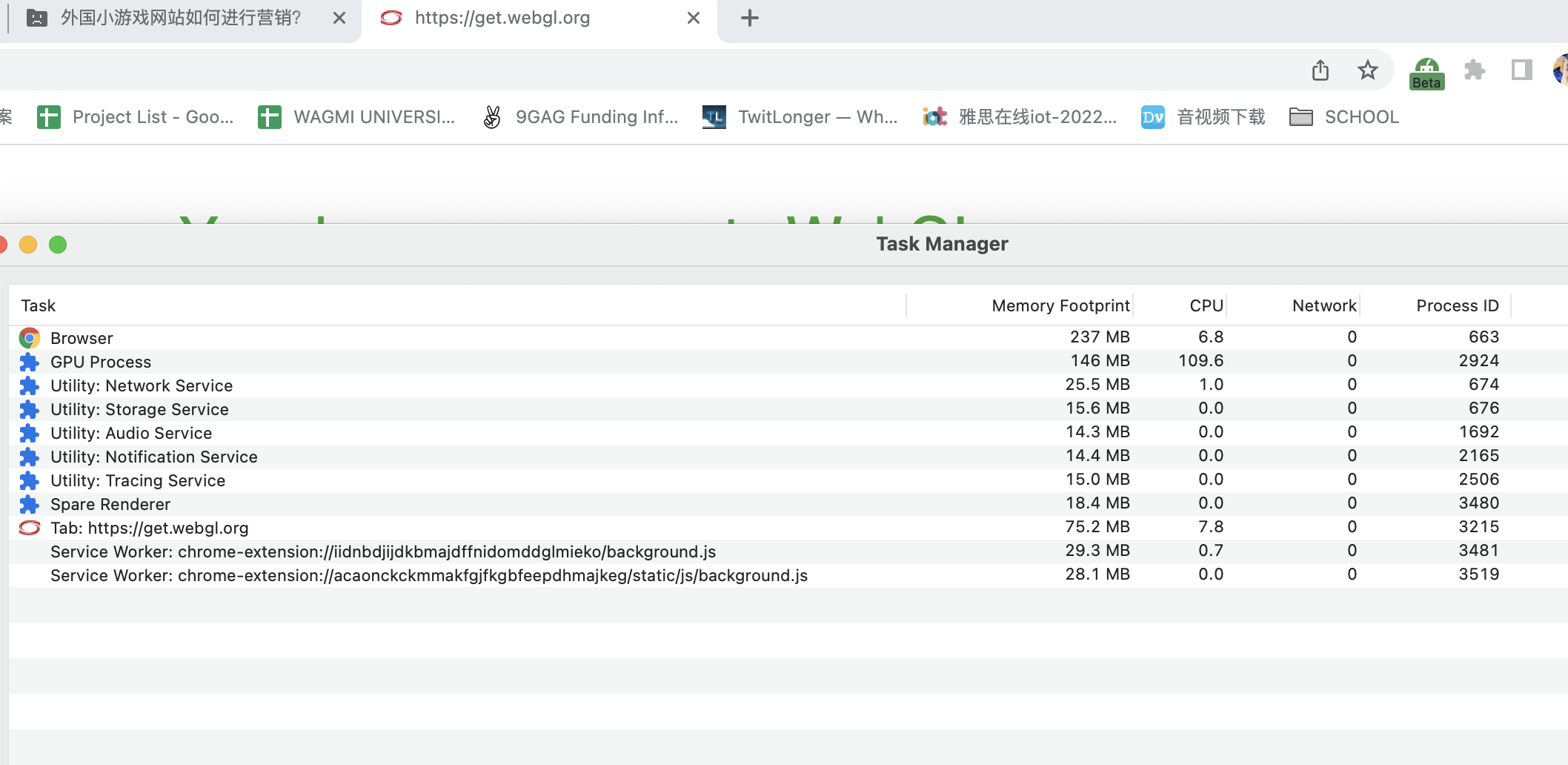Click the user profile avatar

[1561, 70]
